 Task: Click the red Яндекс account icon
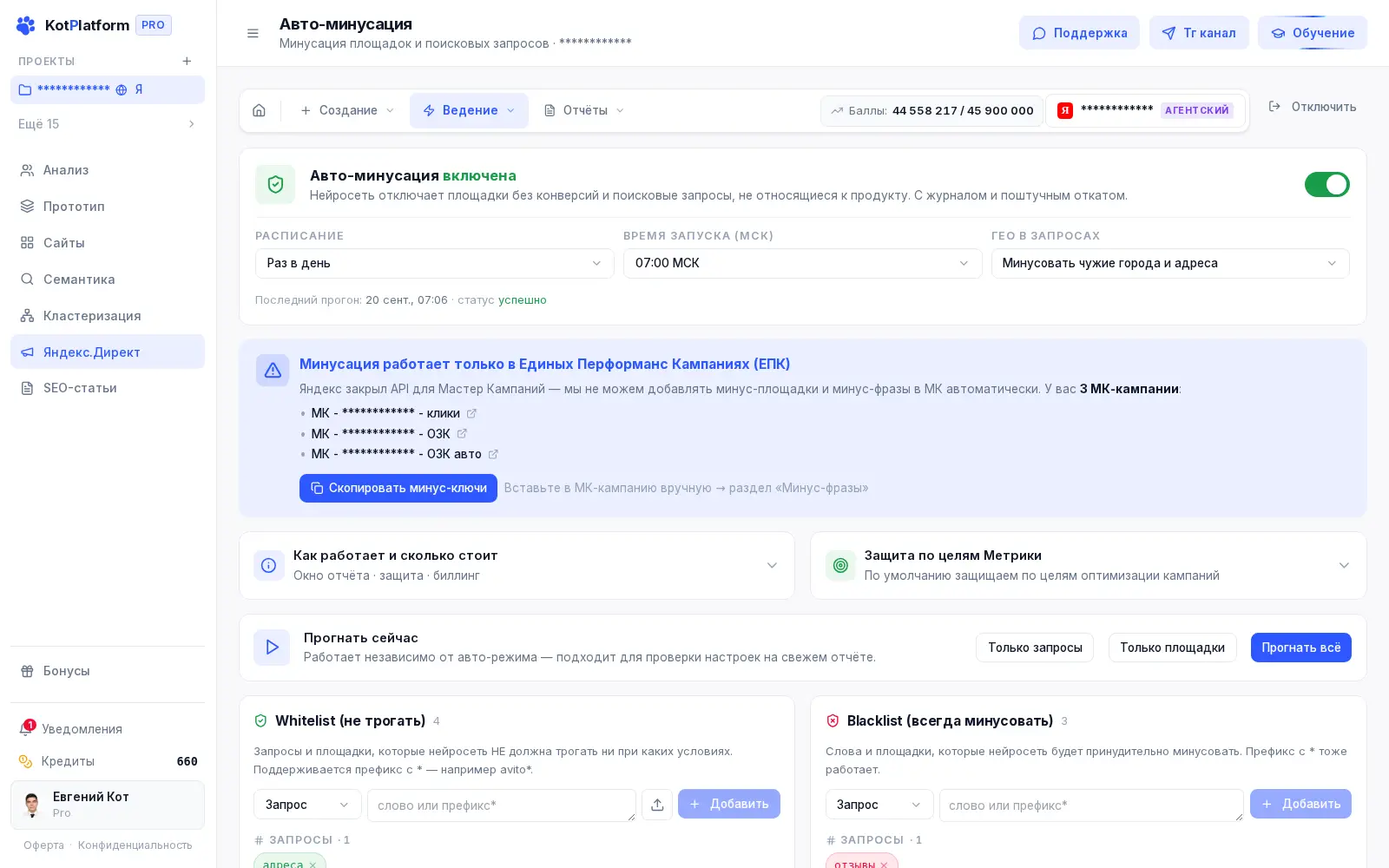click(x=1065, y=110)
